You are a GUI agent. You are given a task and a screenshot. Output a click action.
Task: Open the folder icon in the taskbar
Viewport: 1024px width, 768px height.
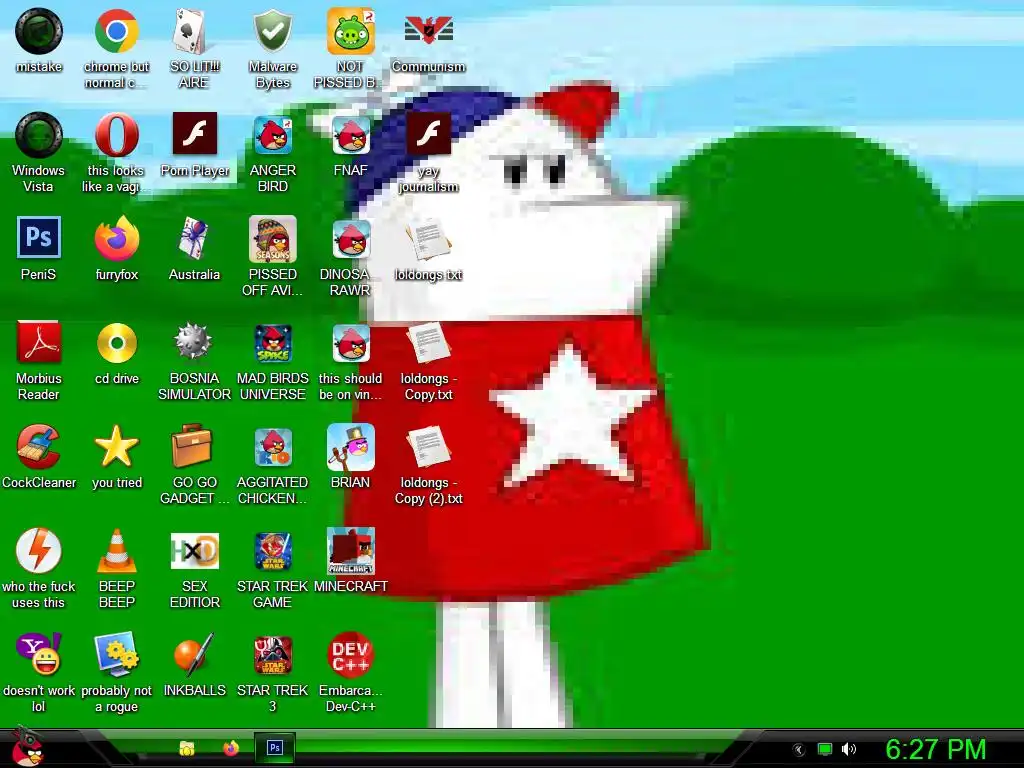187,748
